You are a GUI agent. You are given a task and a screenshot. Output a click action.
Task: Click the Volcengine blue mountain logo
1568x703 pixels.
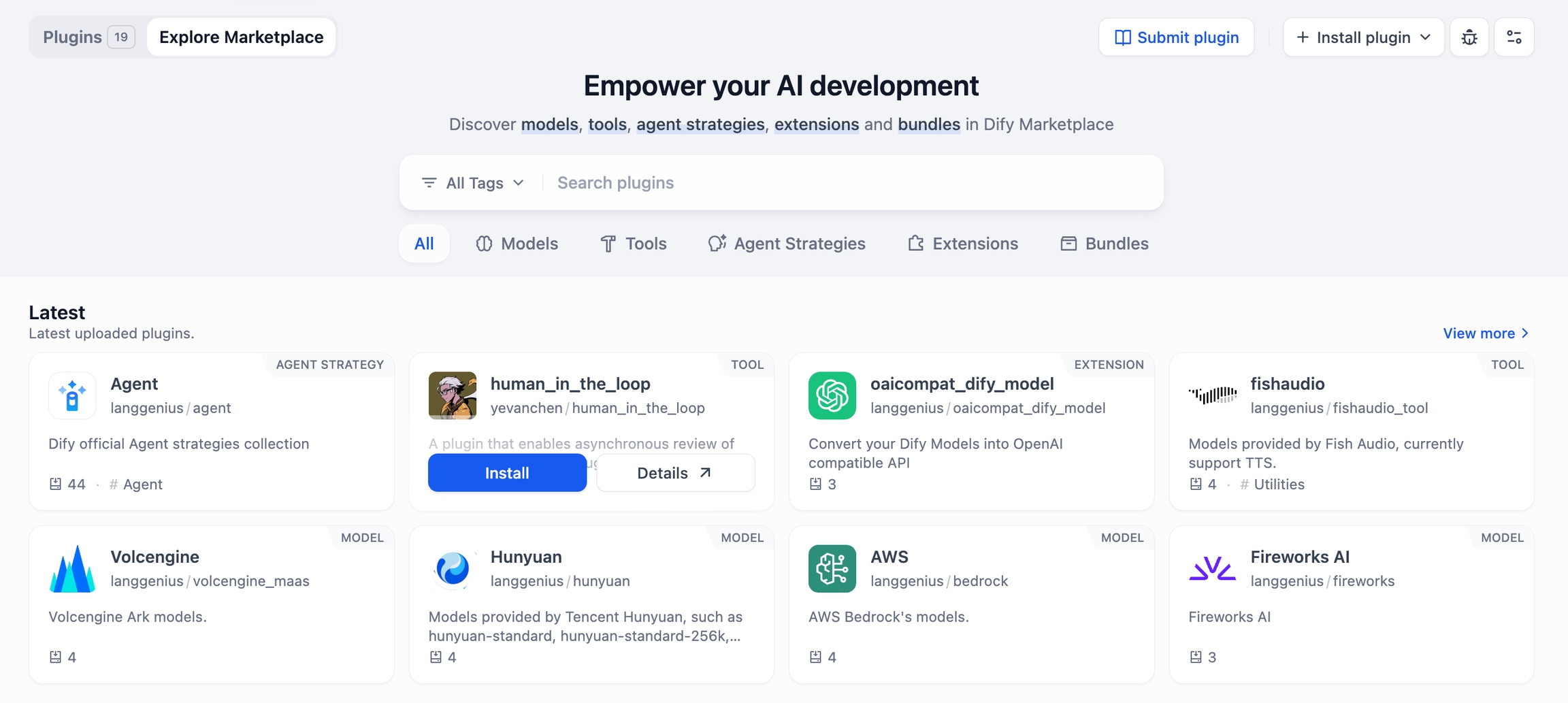72,569
